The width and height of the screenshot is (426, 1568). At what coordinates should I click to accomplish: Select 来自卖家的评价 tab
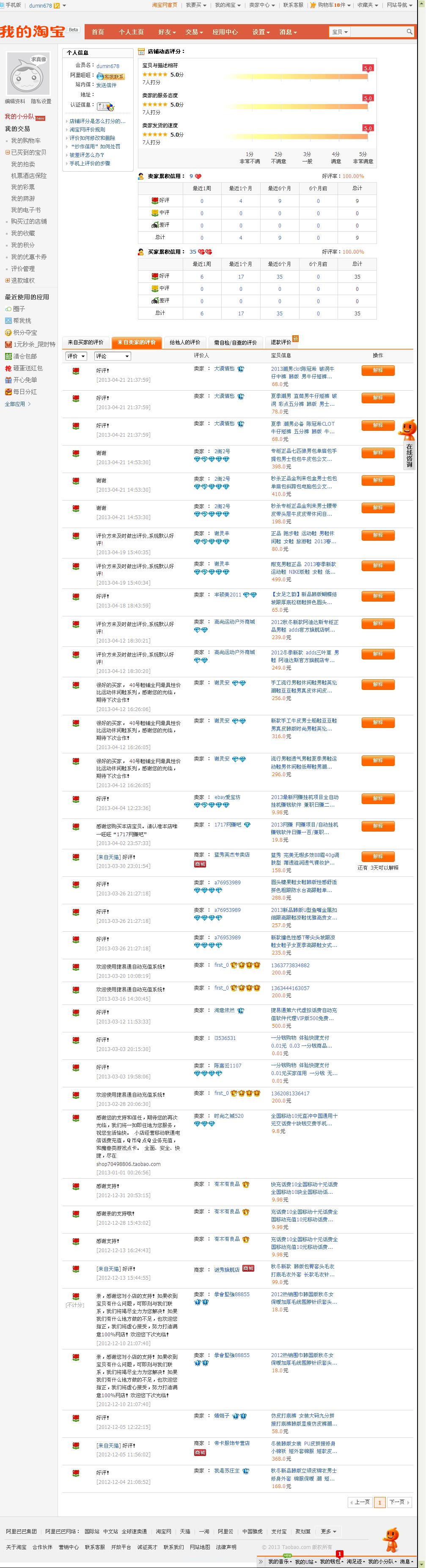click(137, 343)
